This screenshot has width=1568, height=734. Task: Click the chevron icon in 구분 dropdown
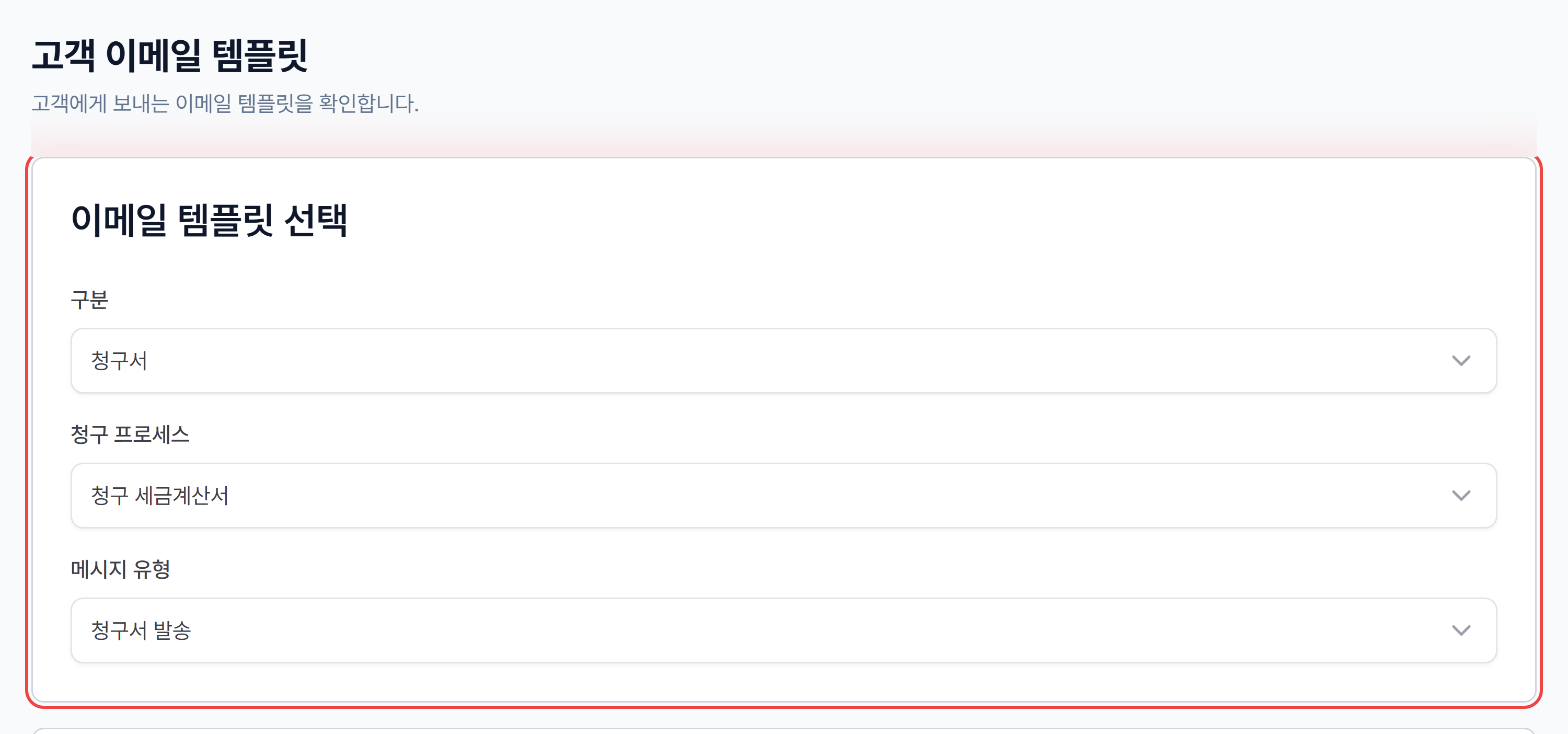click(1461, 361)
